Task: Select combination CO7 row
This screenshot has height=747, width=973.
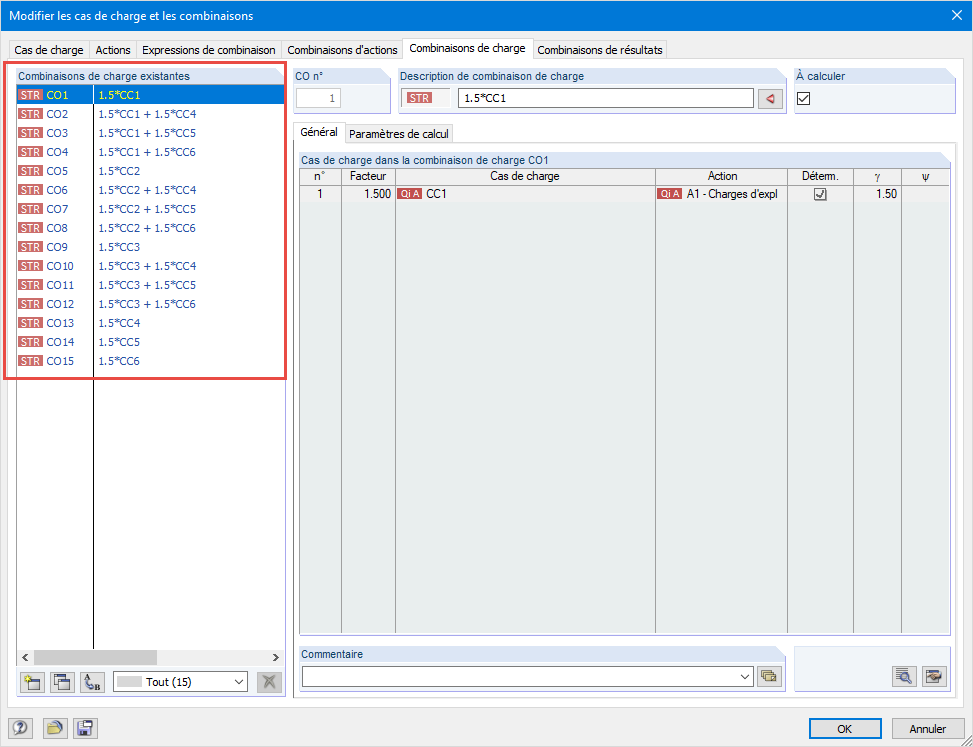Action: [151, 209]
